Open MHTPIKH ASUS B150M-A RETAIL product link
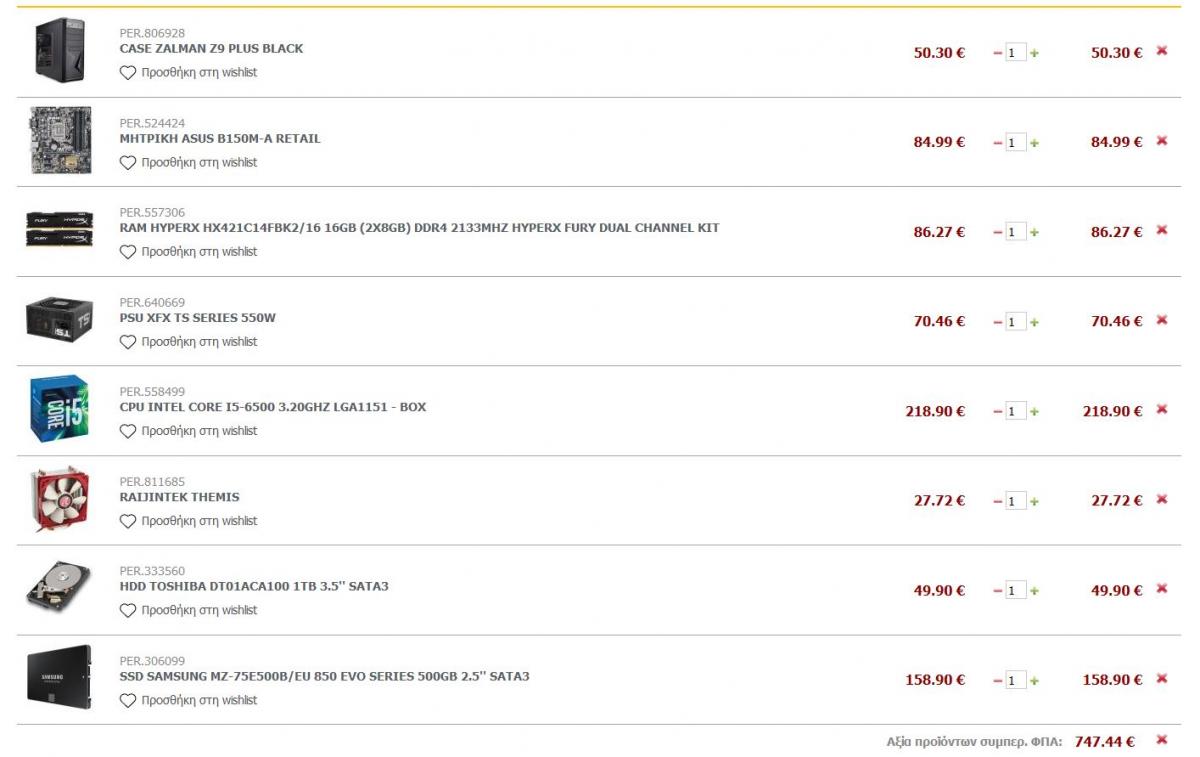 pos(220,139)
